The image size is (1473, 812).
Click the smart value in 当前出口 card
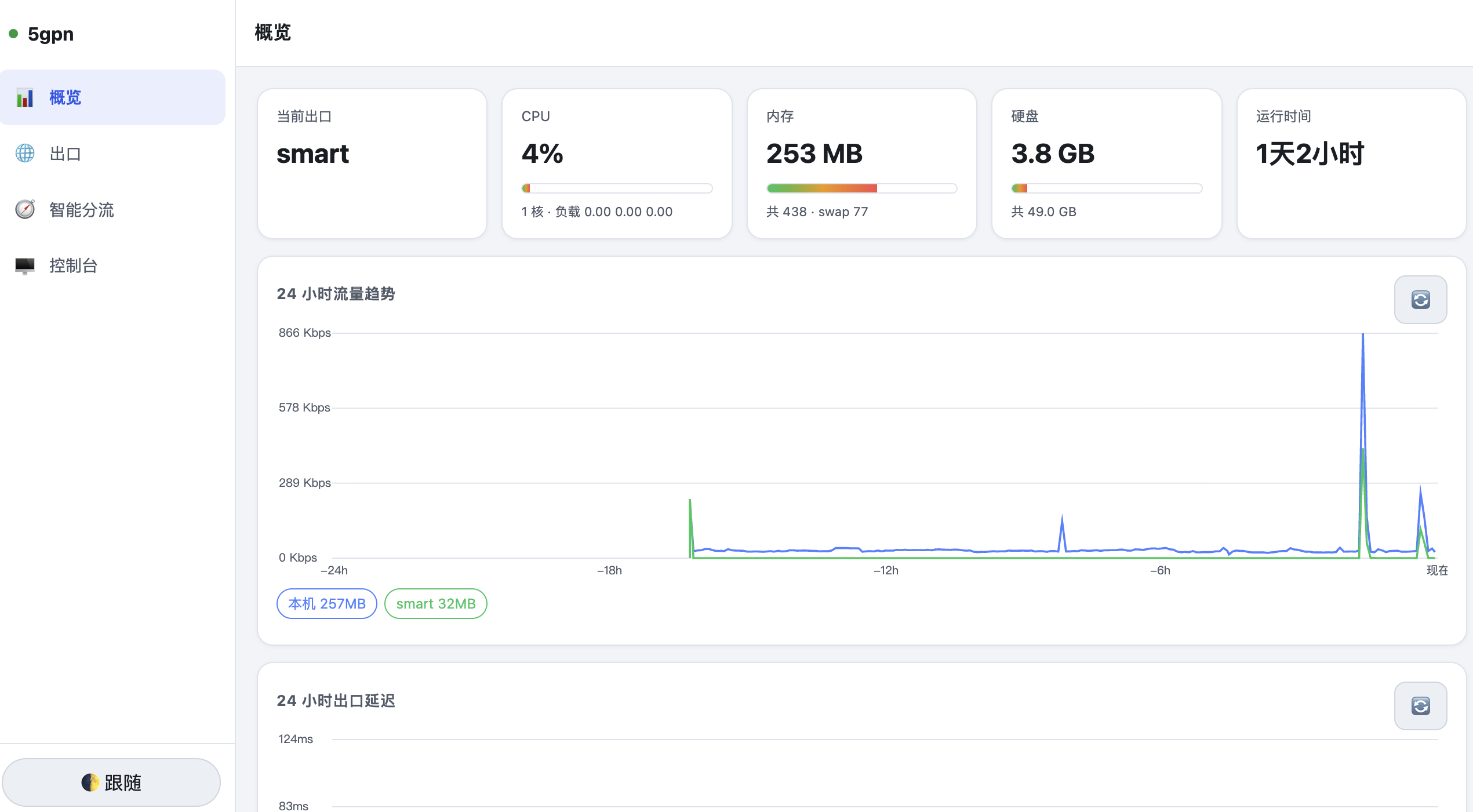[x=312, y=154]
